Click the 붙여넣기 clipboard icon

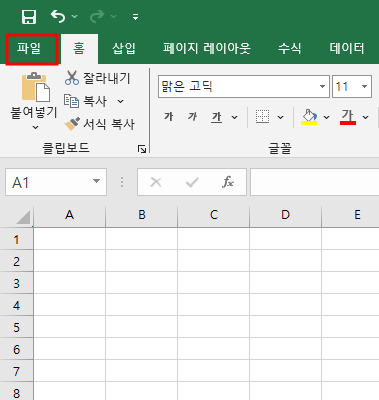[x=36, y=87]
